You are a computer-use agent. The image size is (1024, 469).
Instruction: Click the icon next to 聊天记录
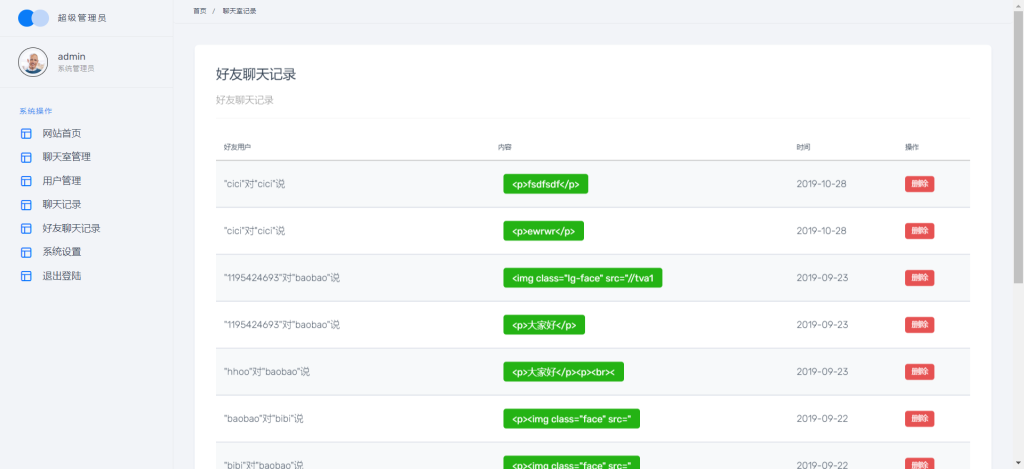[26, 205]
